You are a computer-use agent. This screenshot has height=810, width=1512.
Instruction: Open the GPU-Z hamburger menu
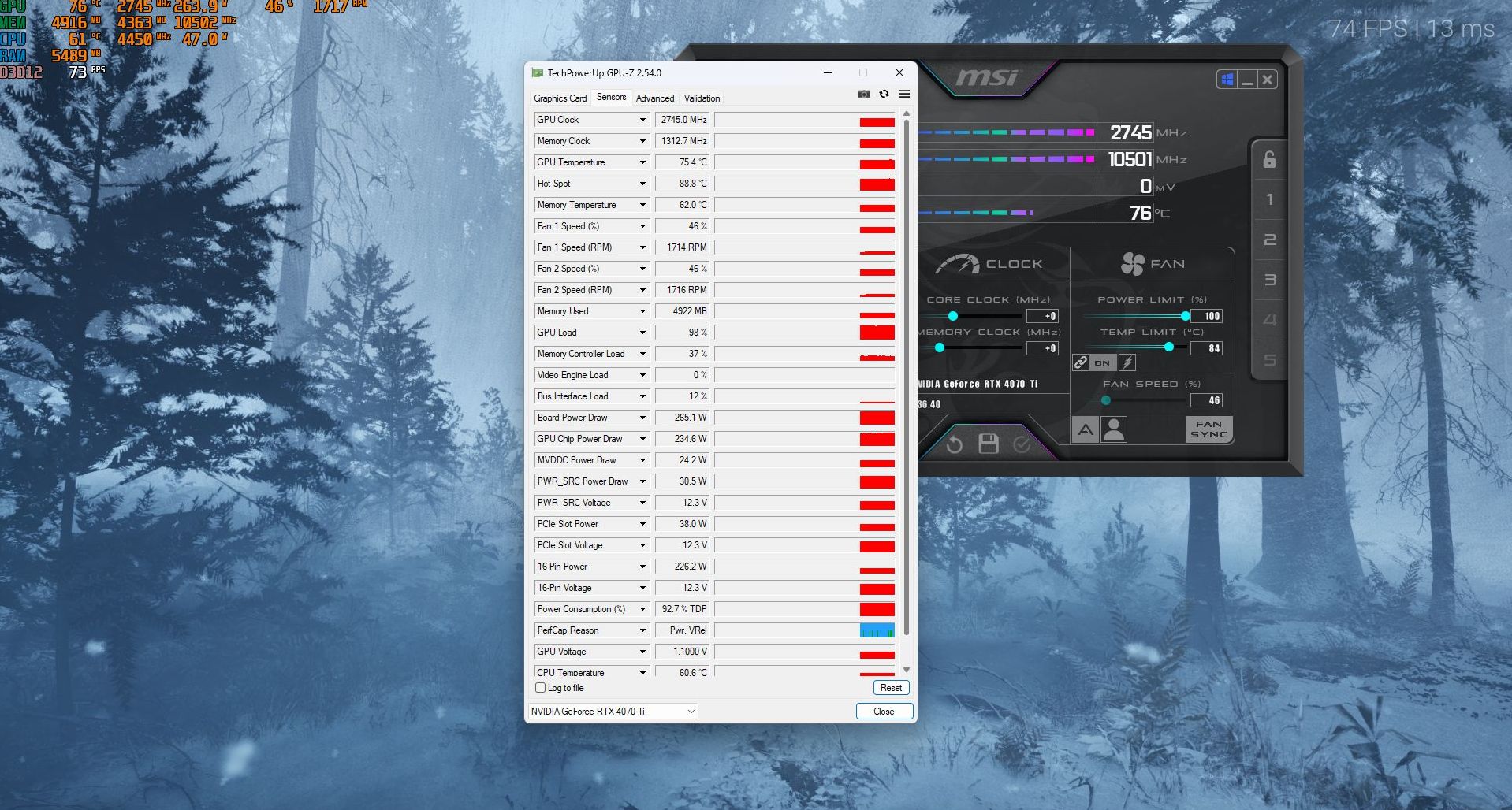click(905, 94)
